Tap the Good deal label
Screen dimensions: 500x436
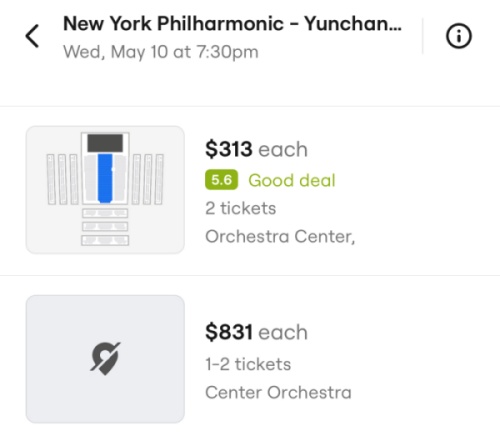click(292, 180)
